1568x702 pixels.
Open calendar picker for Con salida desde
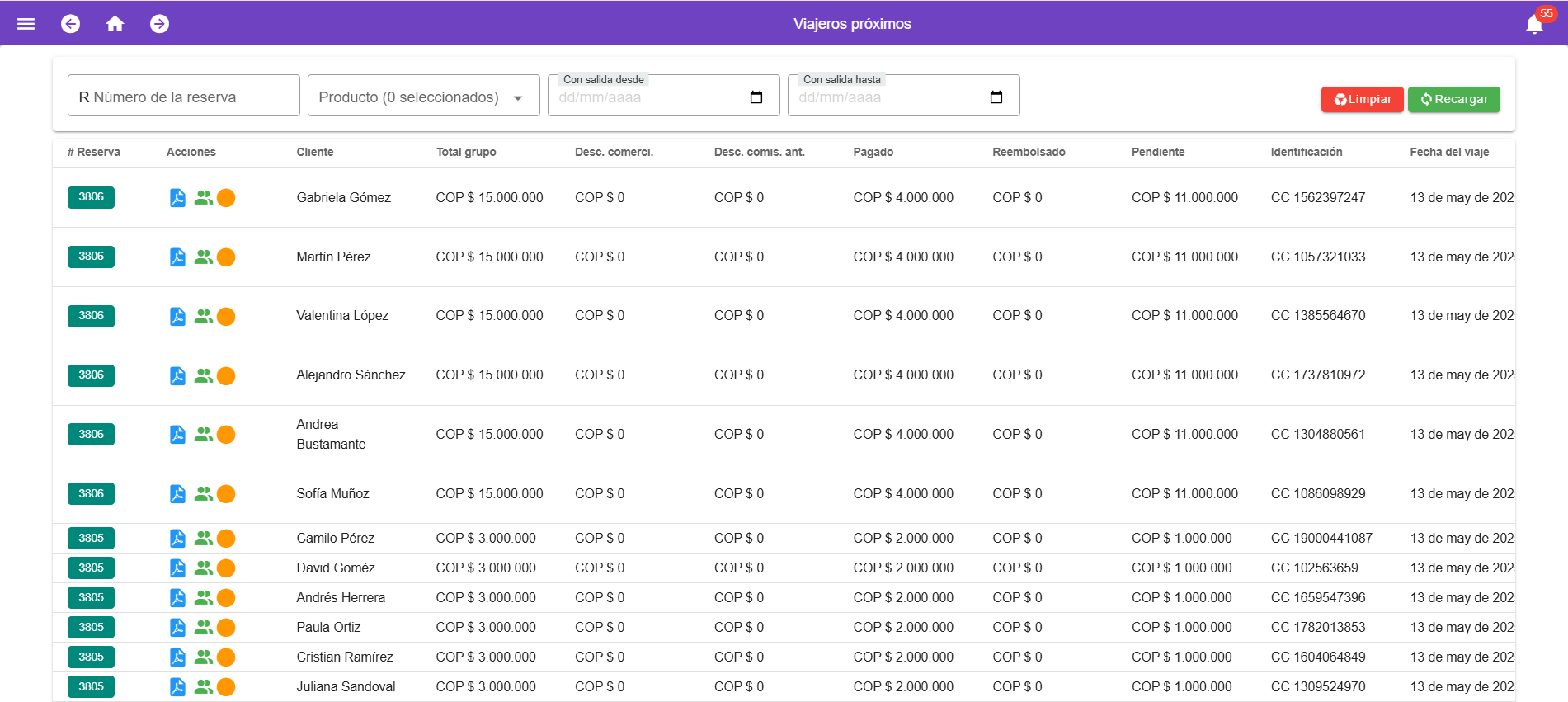click(756, 97)
